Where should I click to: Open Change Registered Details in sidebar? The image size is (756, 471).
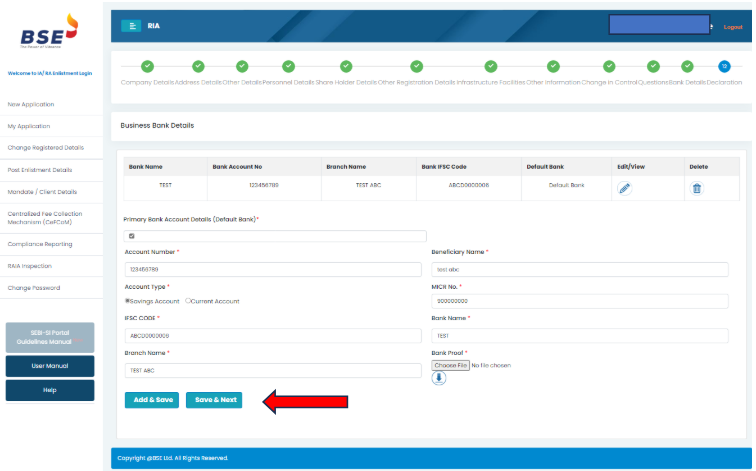[x=46, y=147]
